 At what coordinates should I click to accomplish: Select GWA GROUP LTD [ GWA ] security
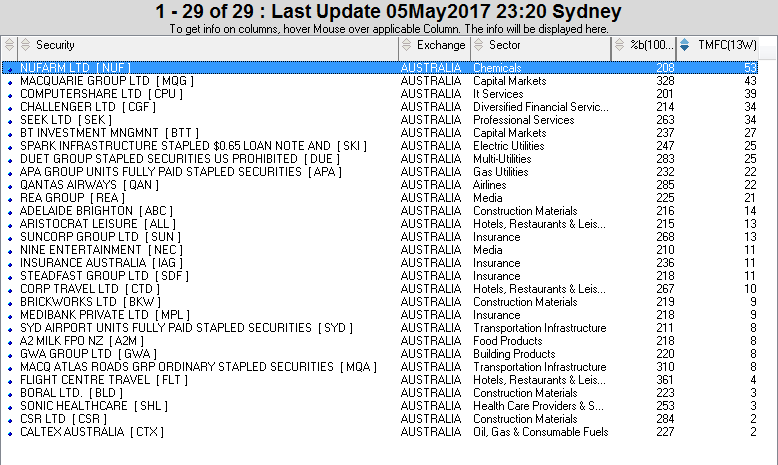click(x=88, y=353)
